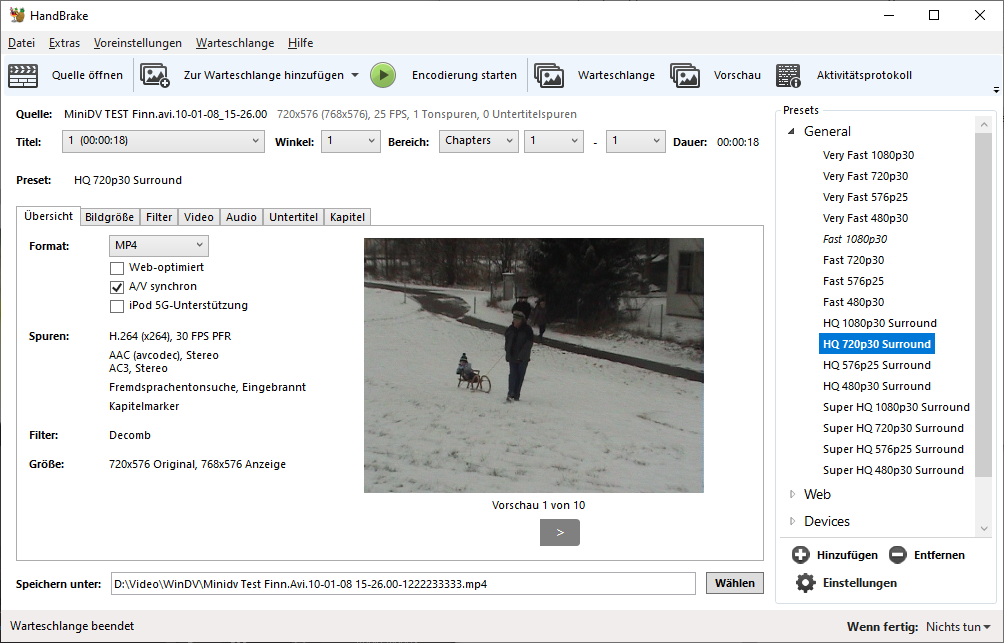Start encoding with the green play icon
The width and height of the screenshot is (1004, 643).
383,76
